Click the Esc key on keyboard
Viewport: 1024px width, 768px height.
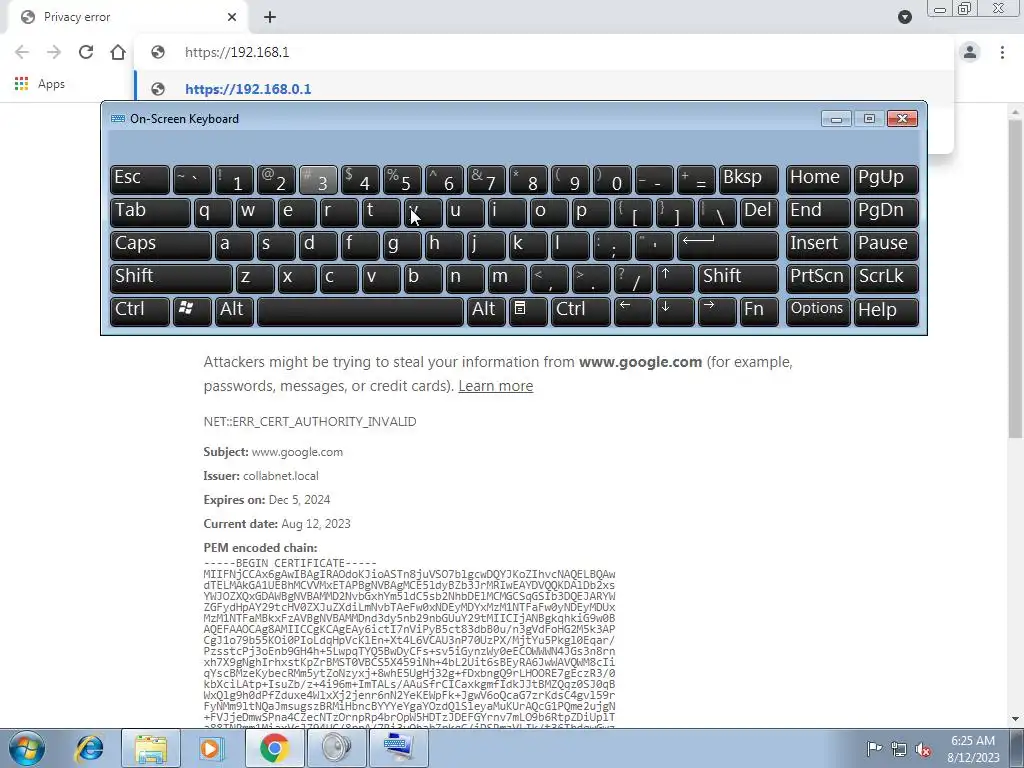[140, 179]
